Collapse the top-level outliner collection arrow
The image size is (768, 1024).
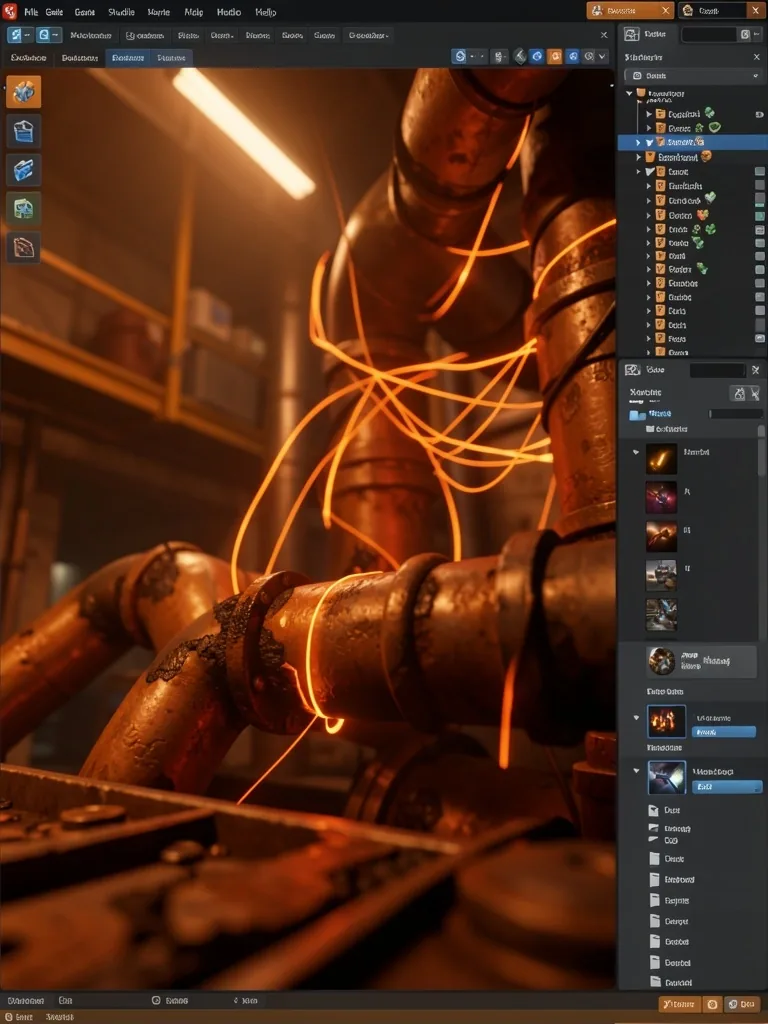[x=630, y=93]
